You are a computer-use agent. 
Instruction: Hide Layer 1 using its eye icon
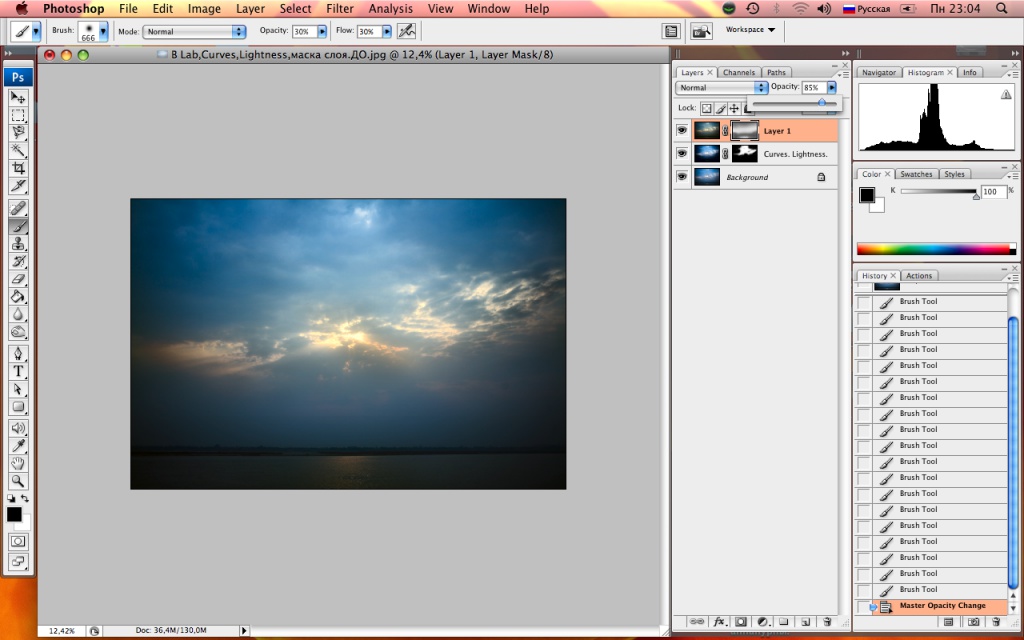pos(682,130)
